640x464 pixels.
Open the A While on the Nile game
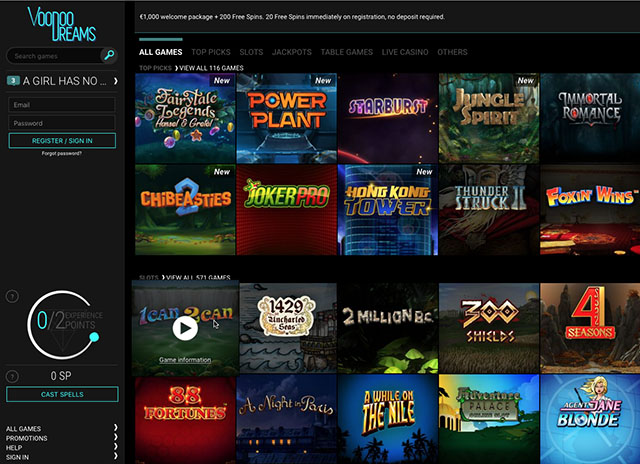[x=388, y=420]
